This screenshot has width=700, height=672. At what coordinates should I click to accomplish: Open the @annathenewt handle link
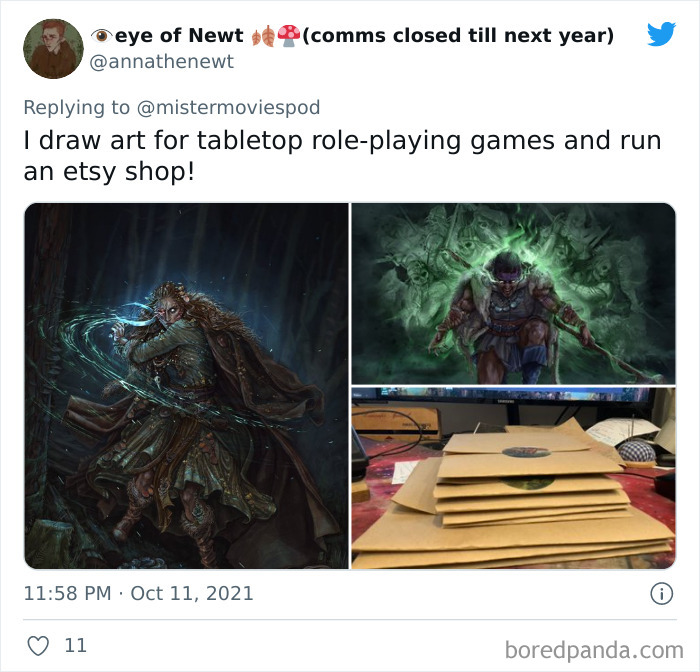162,62
